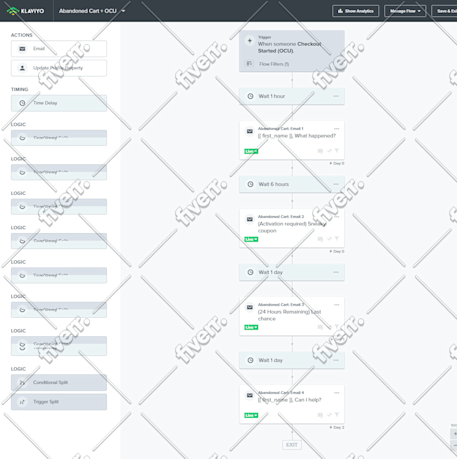This screenshot has width=457, height=459.
Task: Click the envelope icon of the Email action
Action: pos(22,49)
